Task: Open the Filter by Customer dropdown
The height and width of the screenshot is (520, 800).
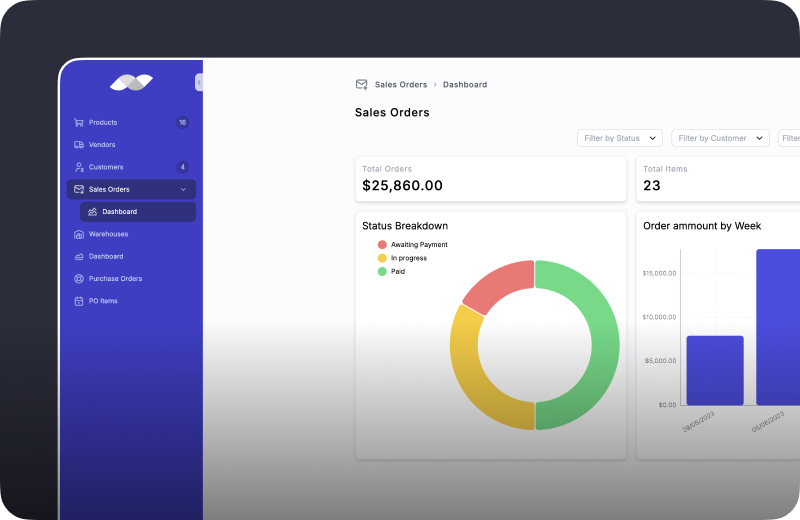Action: [x=720, y=138]
